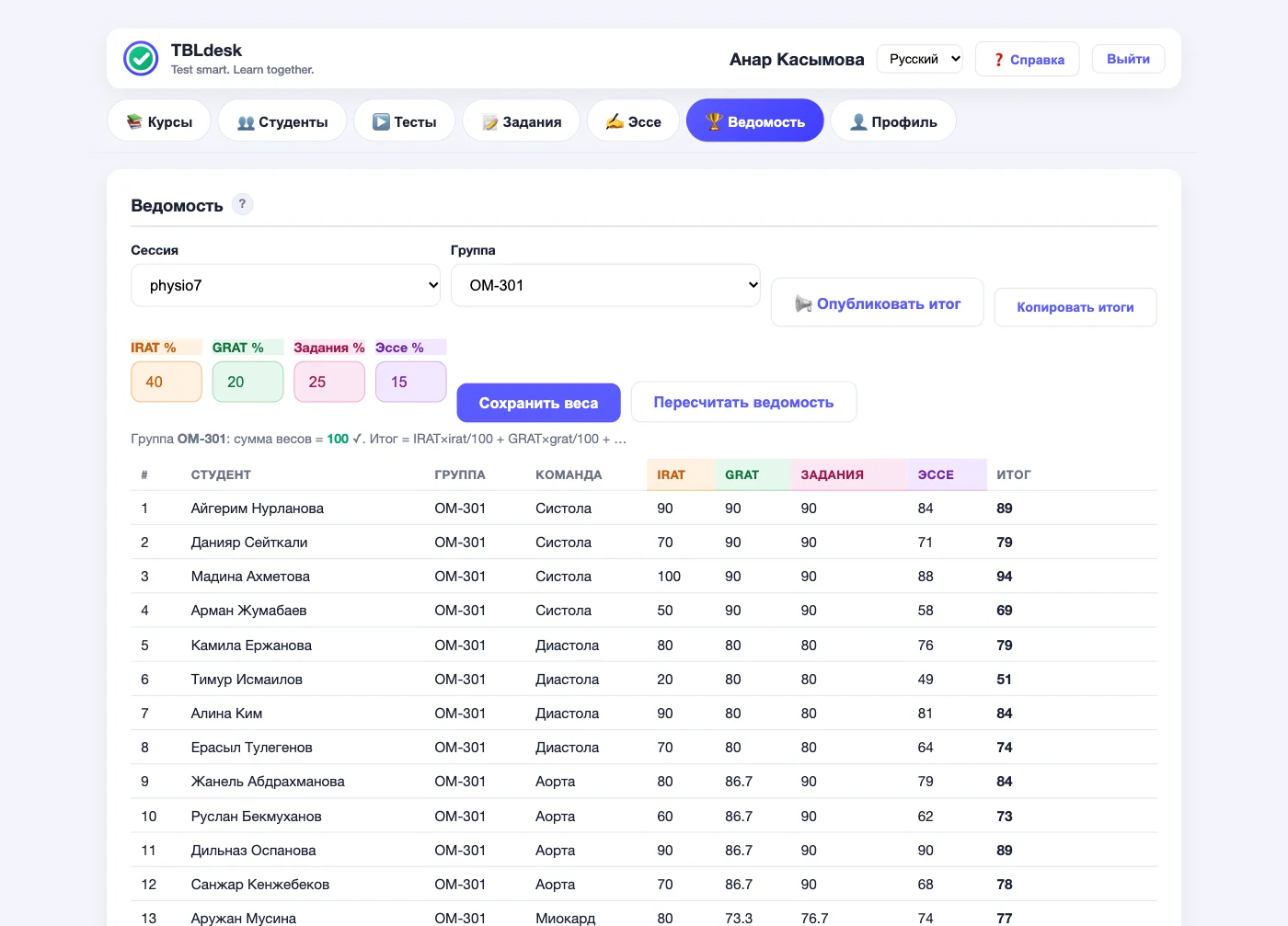Click the person icon on Профиль tab
The width and height of the screenshot is (1288, 926).
tap(858, 121)
